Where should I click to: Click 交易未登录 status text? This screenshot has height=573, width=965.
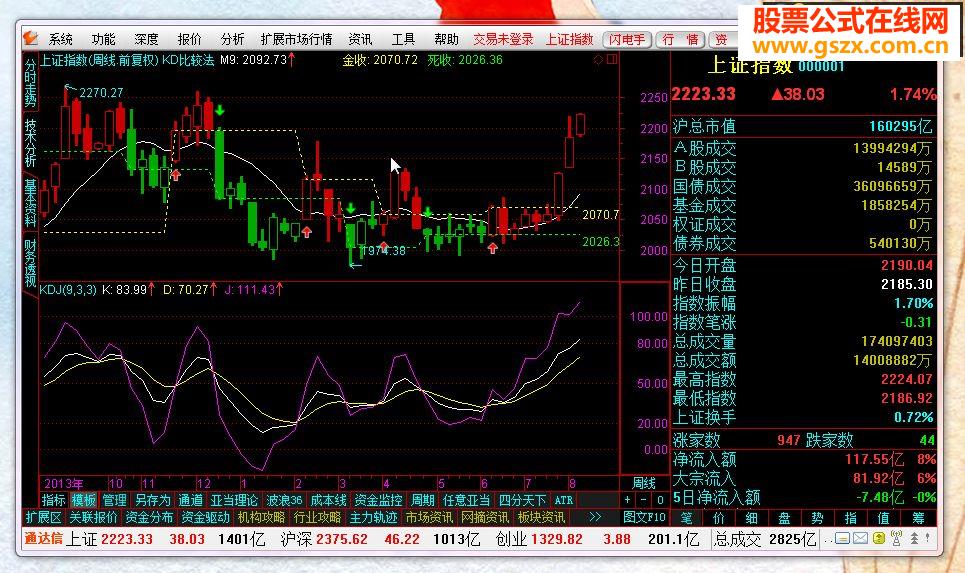pyautogui.click(x=503, y=39)
